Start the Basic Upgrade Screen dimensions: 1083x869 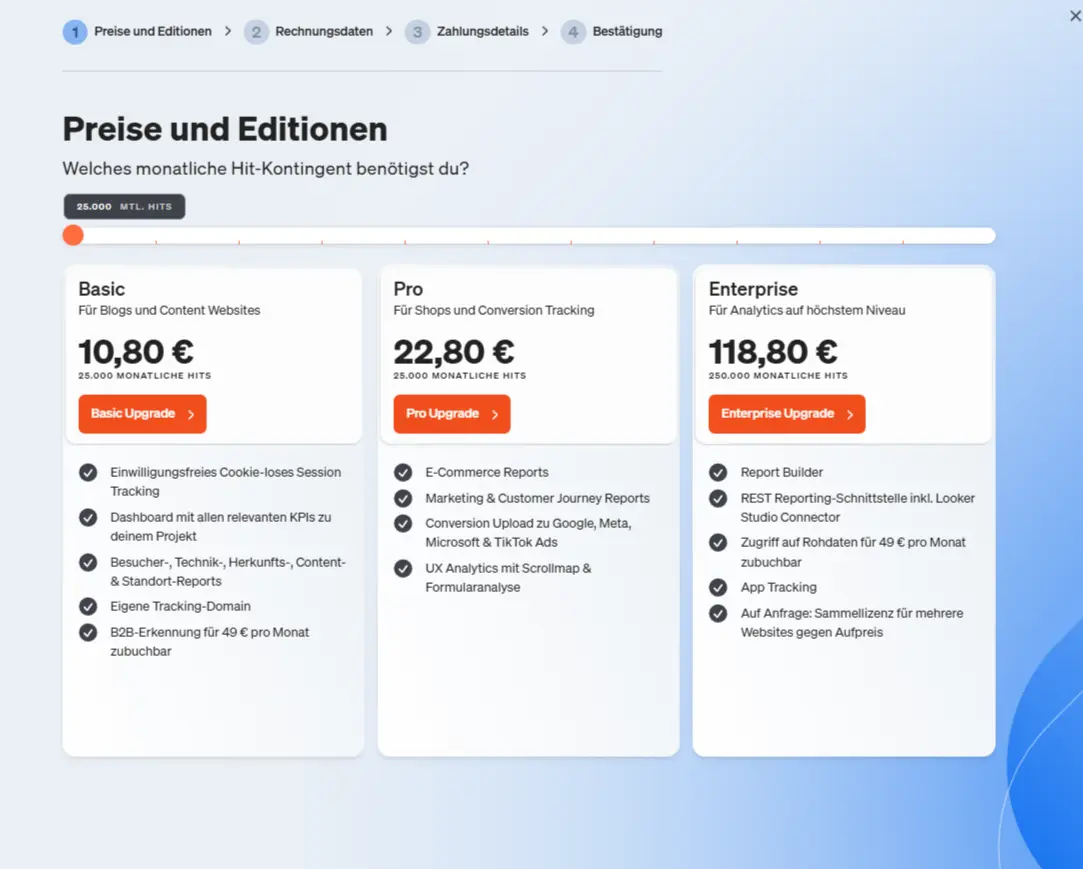(142, 414)
